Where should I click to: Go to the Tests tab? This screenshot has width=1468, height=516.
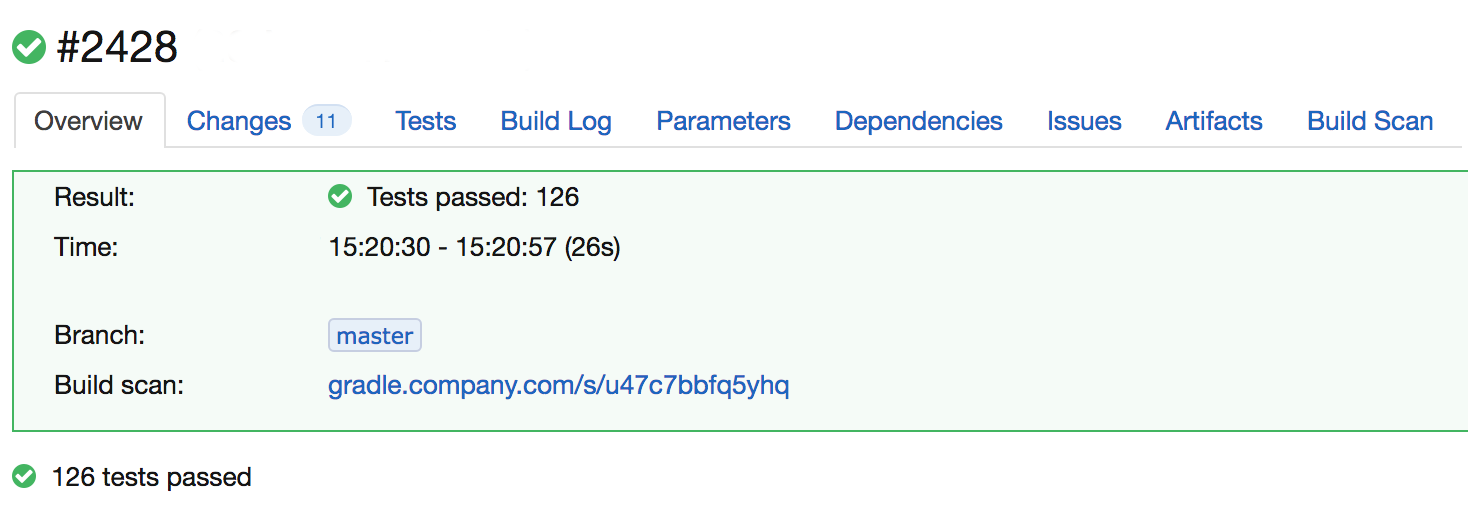425,121
